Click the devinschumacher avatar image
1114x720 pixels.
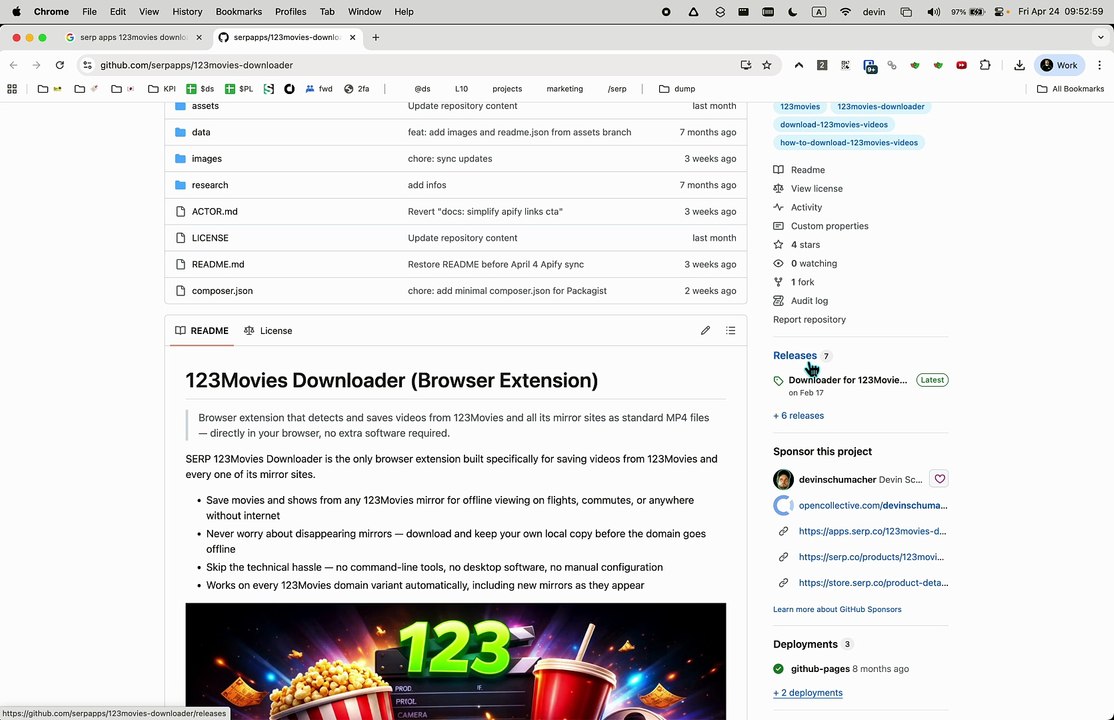click(x=783, y=479)
